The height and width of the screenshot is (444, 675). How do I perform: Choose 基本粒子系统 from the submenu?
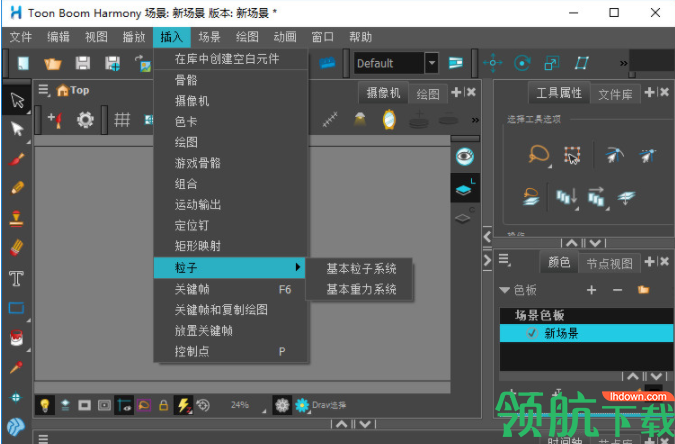(x=361, y=269)
